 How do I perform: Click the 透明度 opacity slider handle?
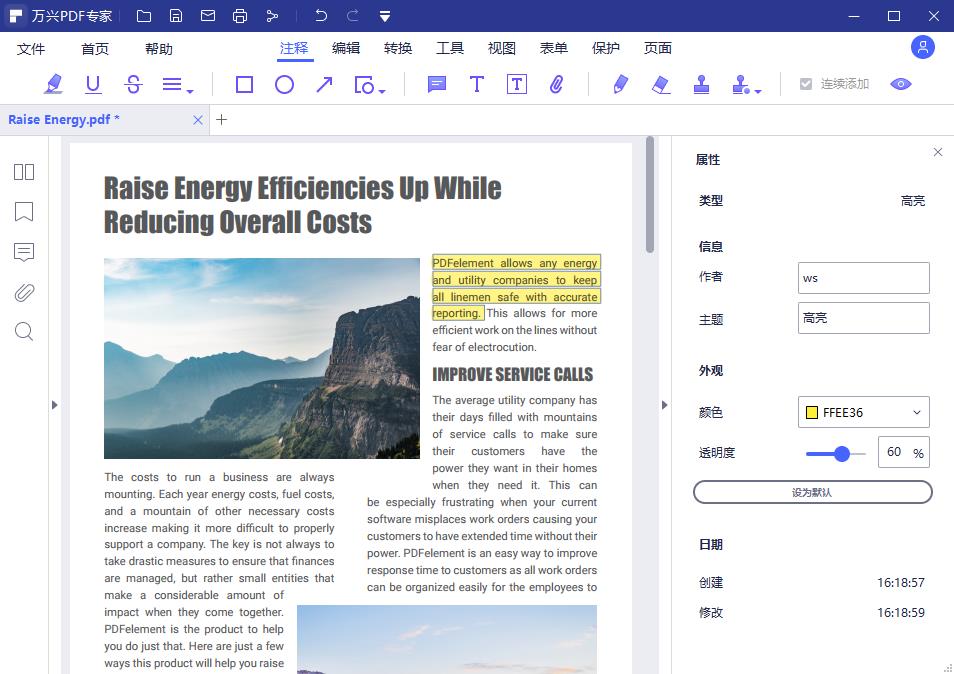click(842, 454)
